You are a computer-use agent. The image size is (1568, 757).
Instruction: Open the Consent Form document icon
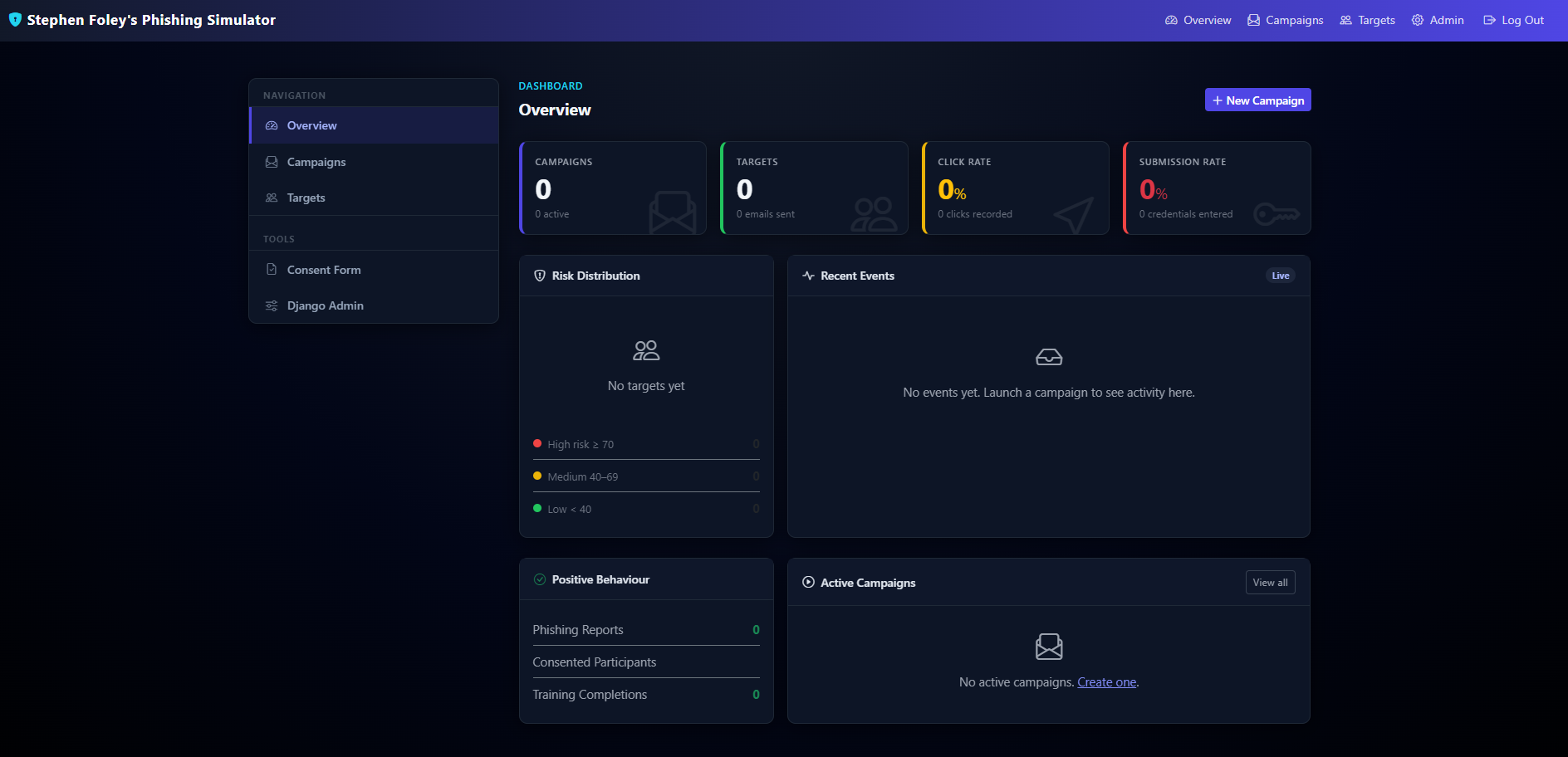point(271,269)
